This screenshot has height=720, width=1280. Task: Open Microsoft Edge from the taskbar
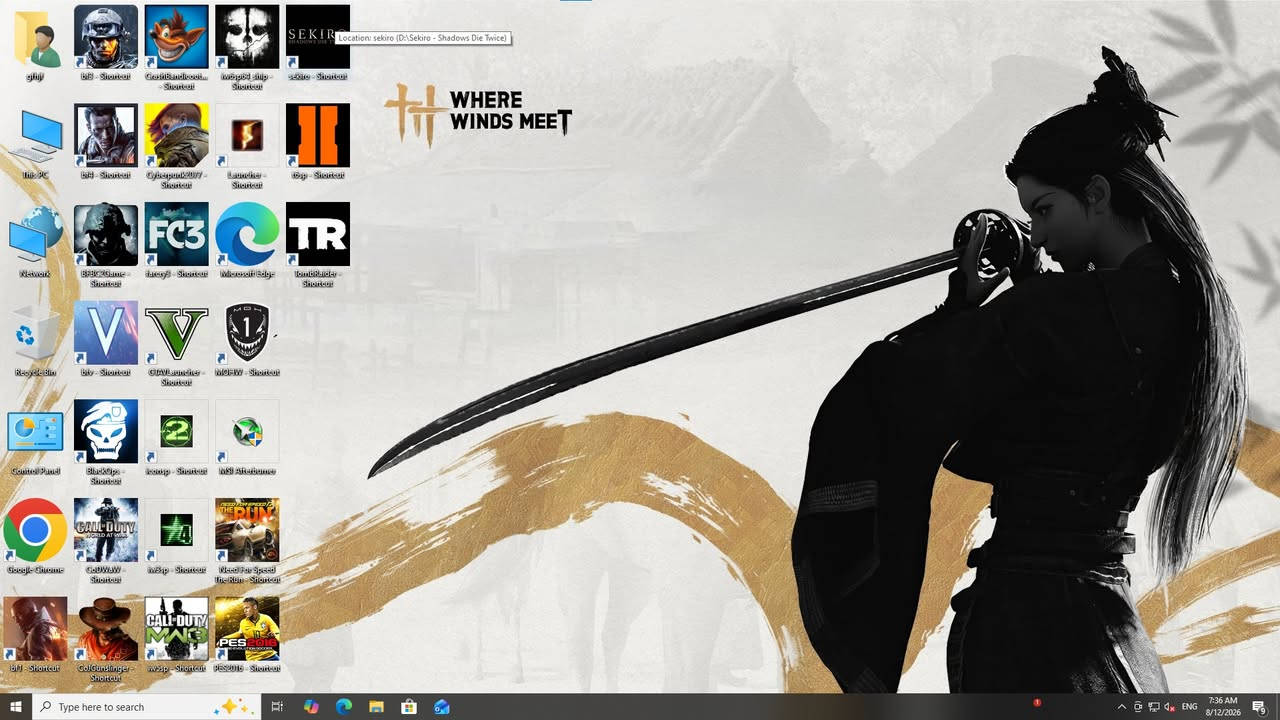click(x=344, y=707)
